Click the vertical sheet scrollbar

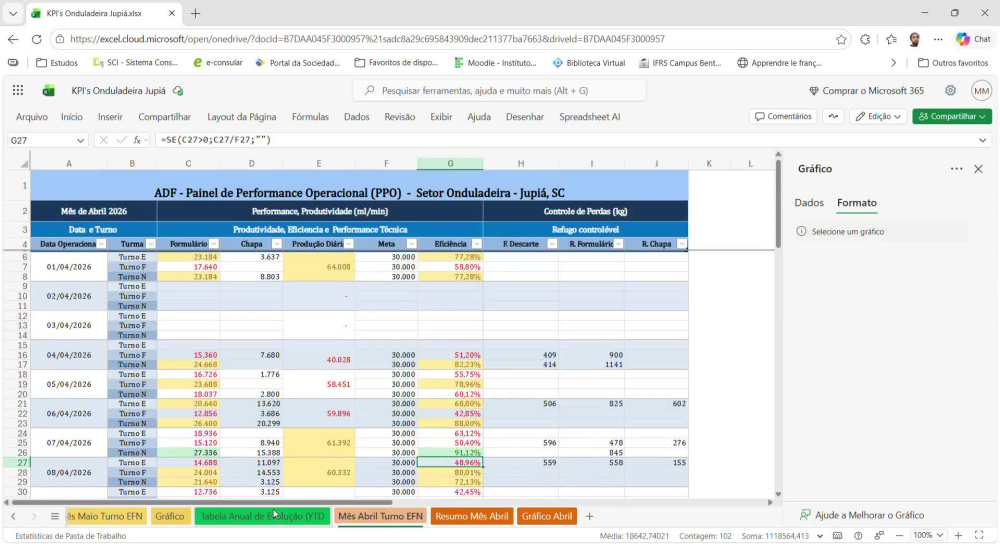coord(778,203)
